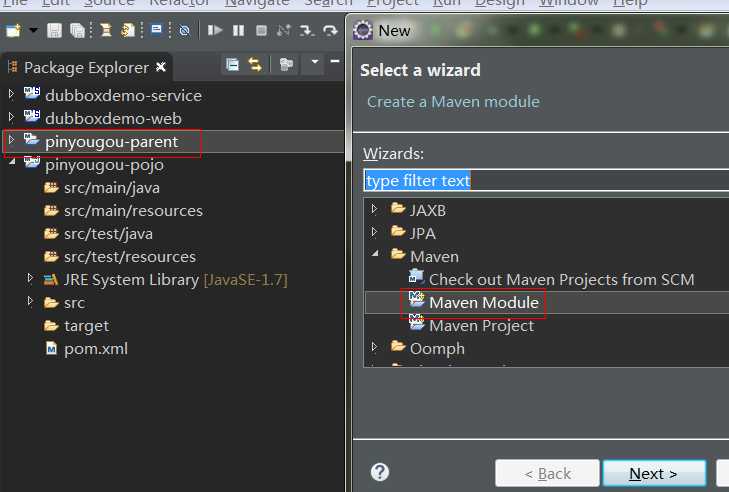Click the Step Into debug icon
Viewport: 729px width, 492px height.
pyautogui.click(x=307, y=31)
